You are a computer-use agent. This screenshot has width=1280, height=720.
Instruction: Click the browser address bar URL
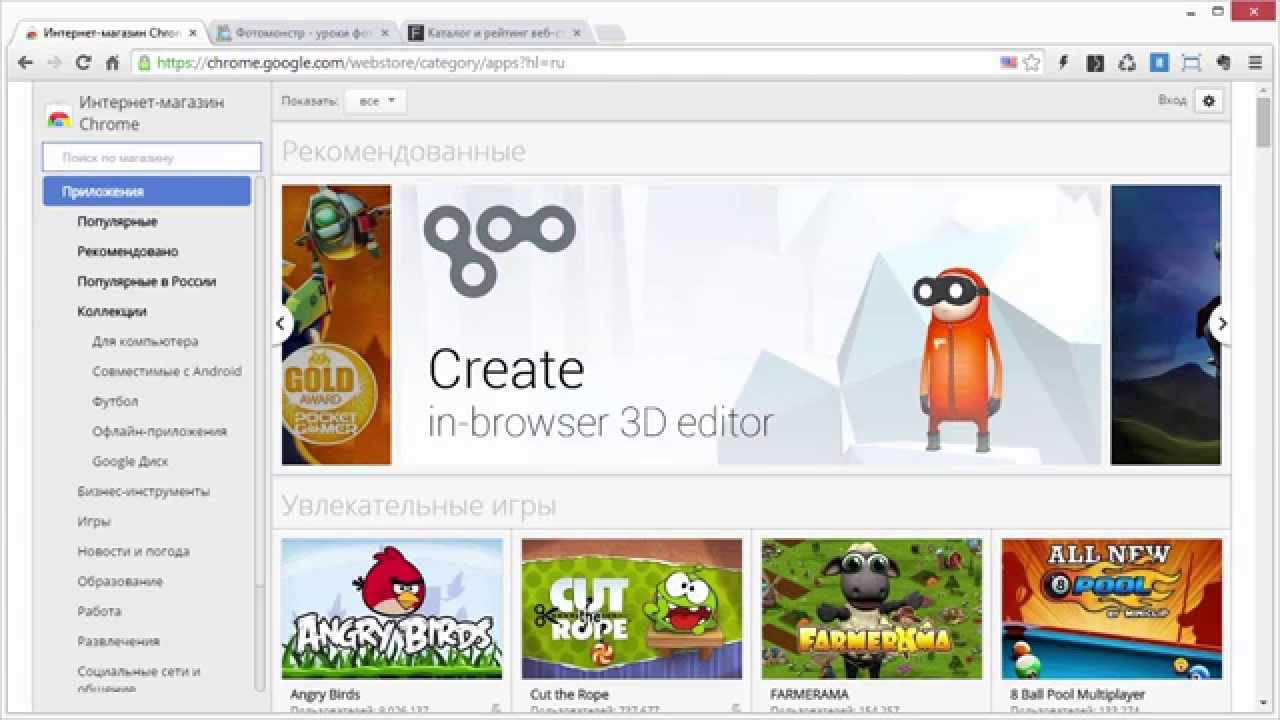click(361, 62)
